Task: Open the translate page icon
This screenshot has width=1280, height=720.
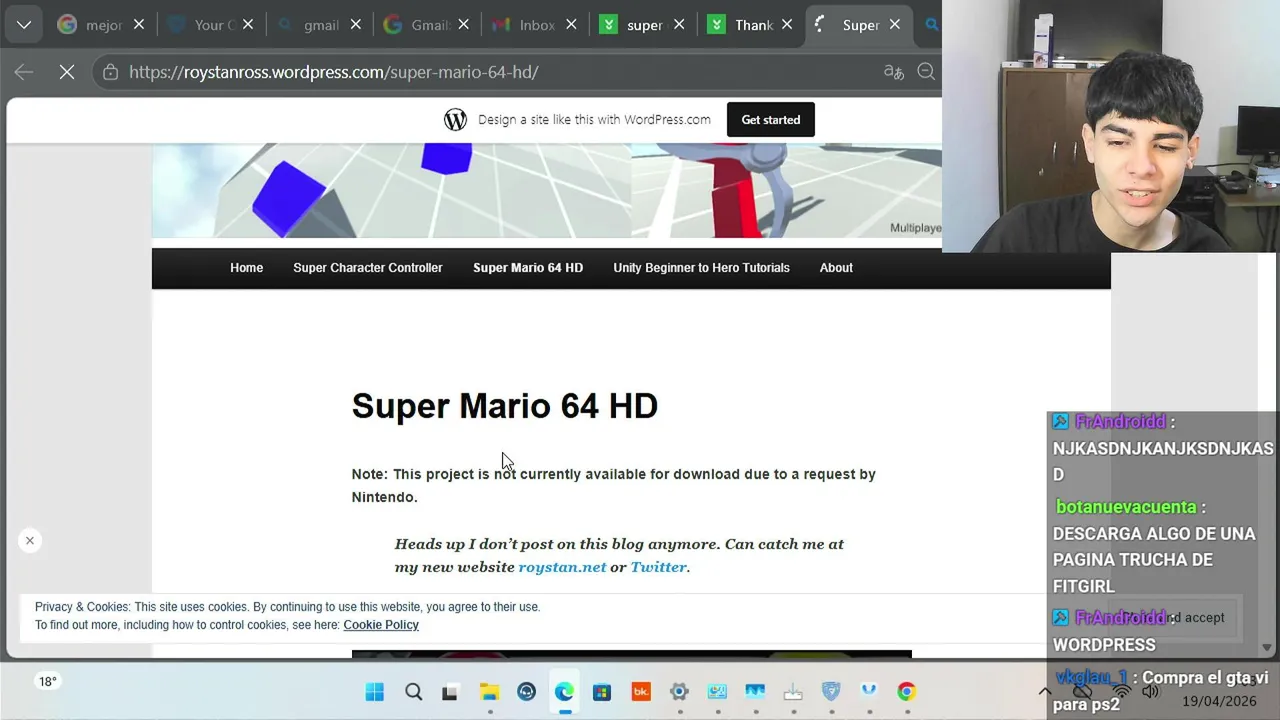Action: 894,72
